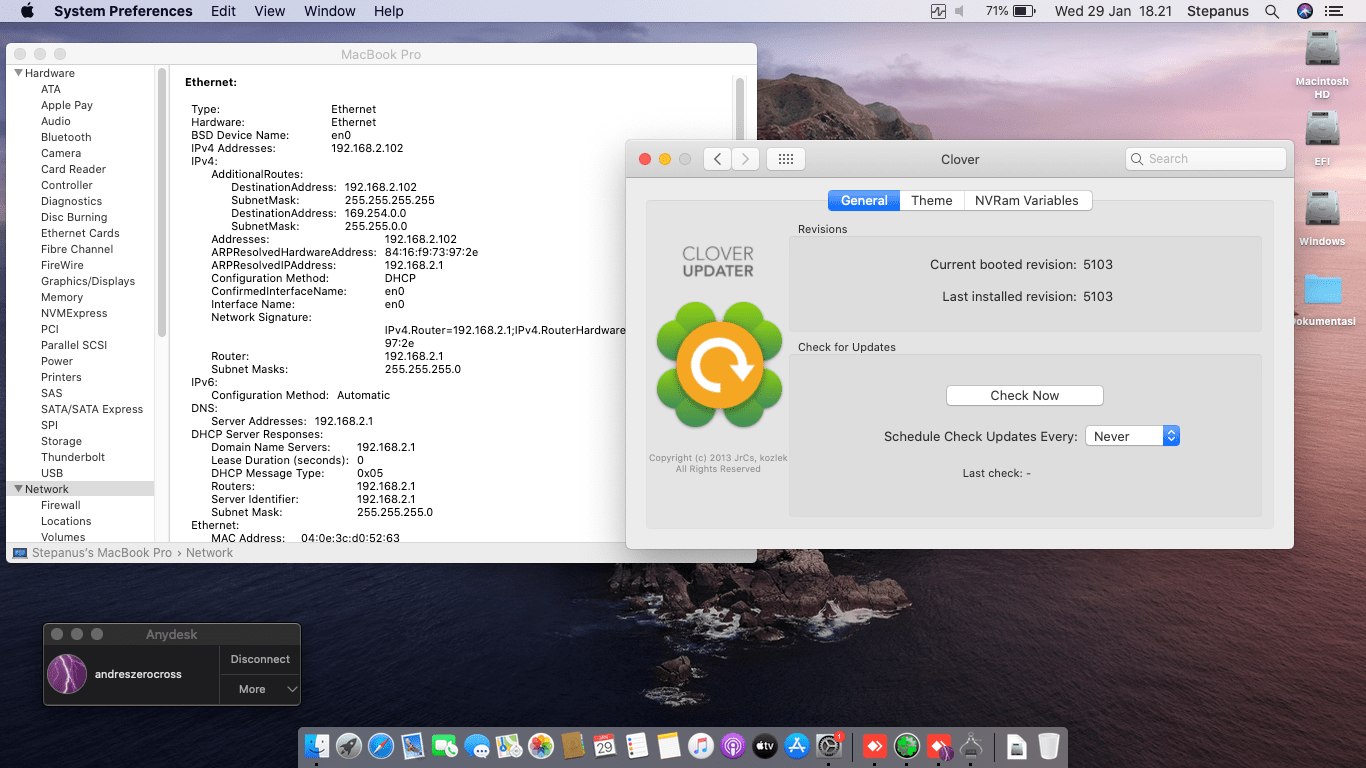1366x768 pixels.
Task: Open the NVRam Variables tab
Action: click(x=1028, y=200)
